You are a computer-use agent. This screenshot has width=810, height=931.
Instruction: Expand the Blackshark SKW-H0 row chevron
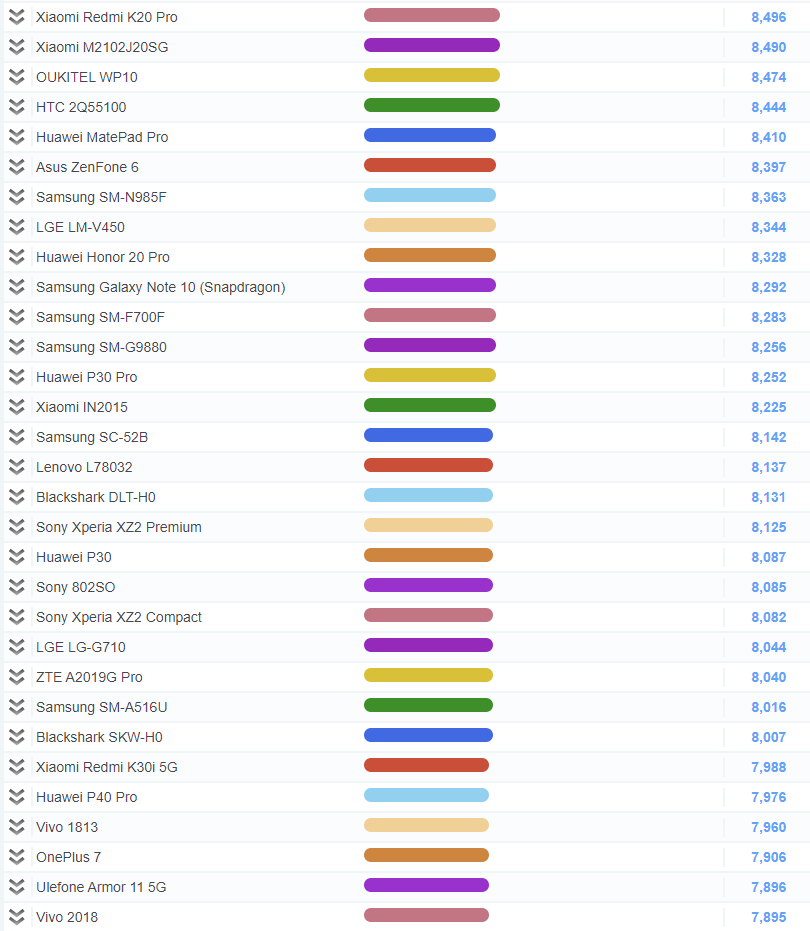coord(17,737)
